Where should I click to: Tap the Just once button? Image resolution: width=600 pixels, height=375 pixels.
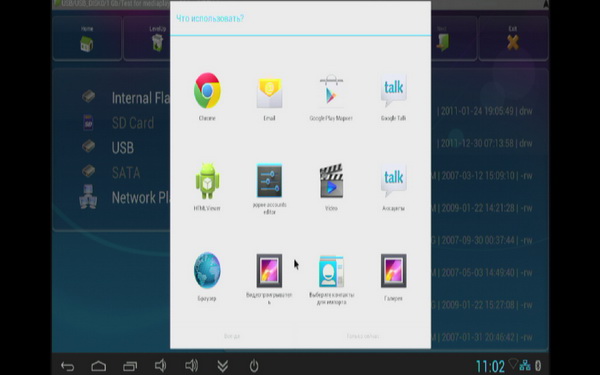click(363, 336)
